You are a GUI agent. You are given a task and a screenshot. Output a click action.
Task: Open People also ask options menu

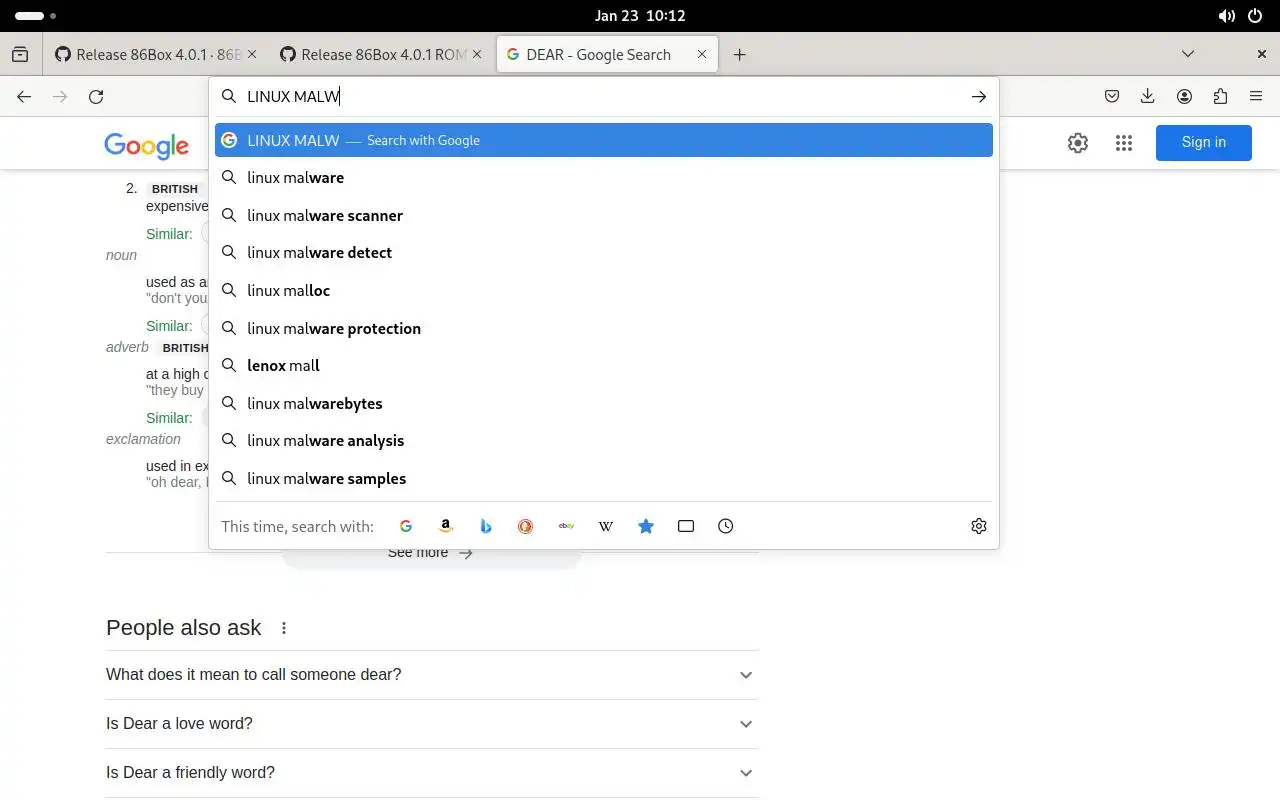click(284, 628)
